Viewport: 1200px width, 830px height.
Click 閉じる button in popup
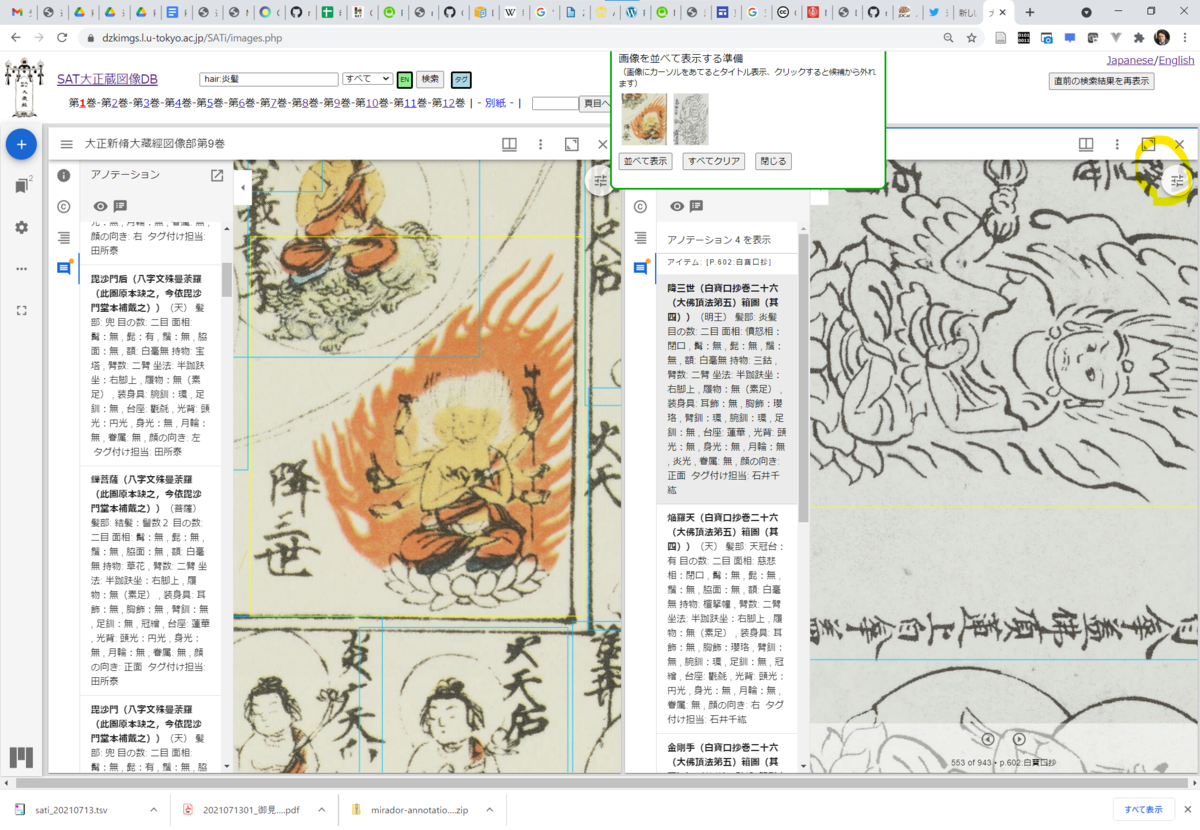click(773, 161)
